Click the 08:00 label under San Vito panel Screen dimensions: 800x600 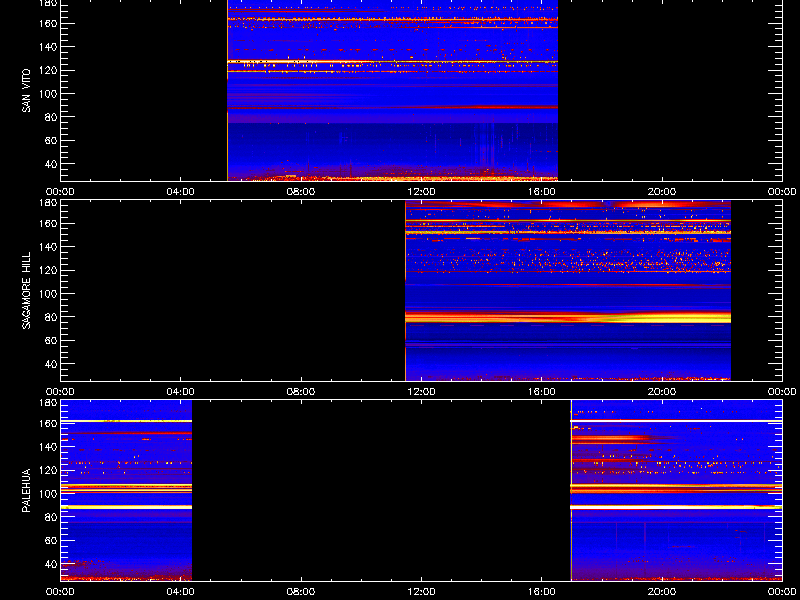(x=301, y=192)
